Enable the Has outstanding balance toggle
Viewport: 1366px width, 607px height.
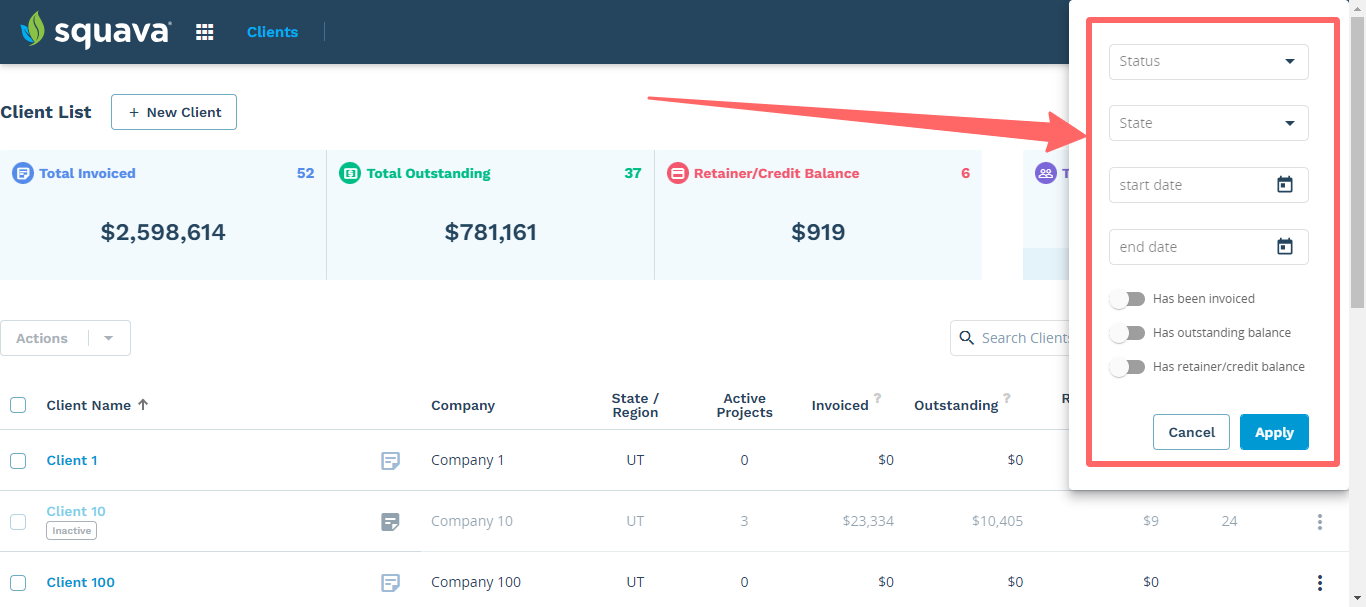click(1127, 332)
